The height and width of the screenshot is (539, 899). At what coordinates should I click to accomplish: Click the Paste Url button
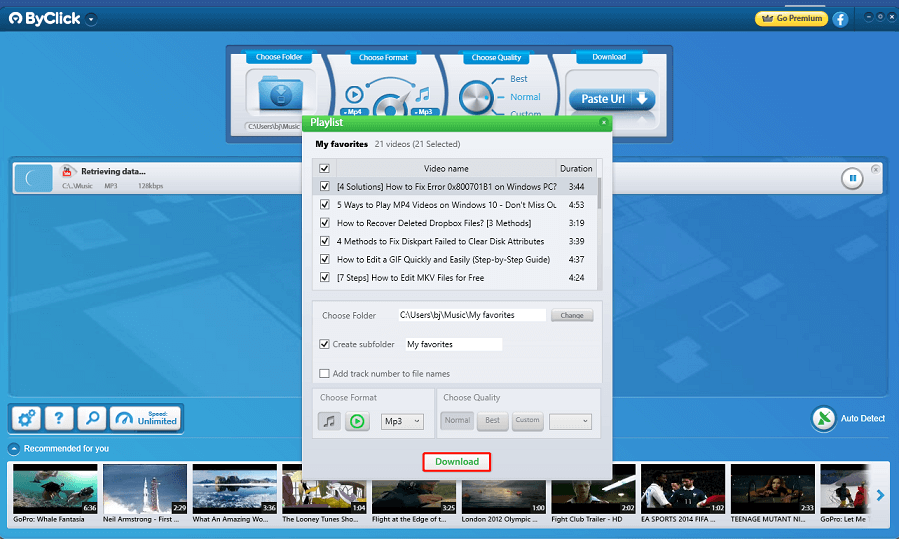[611, 99]
